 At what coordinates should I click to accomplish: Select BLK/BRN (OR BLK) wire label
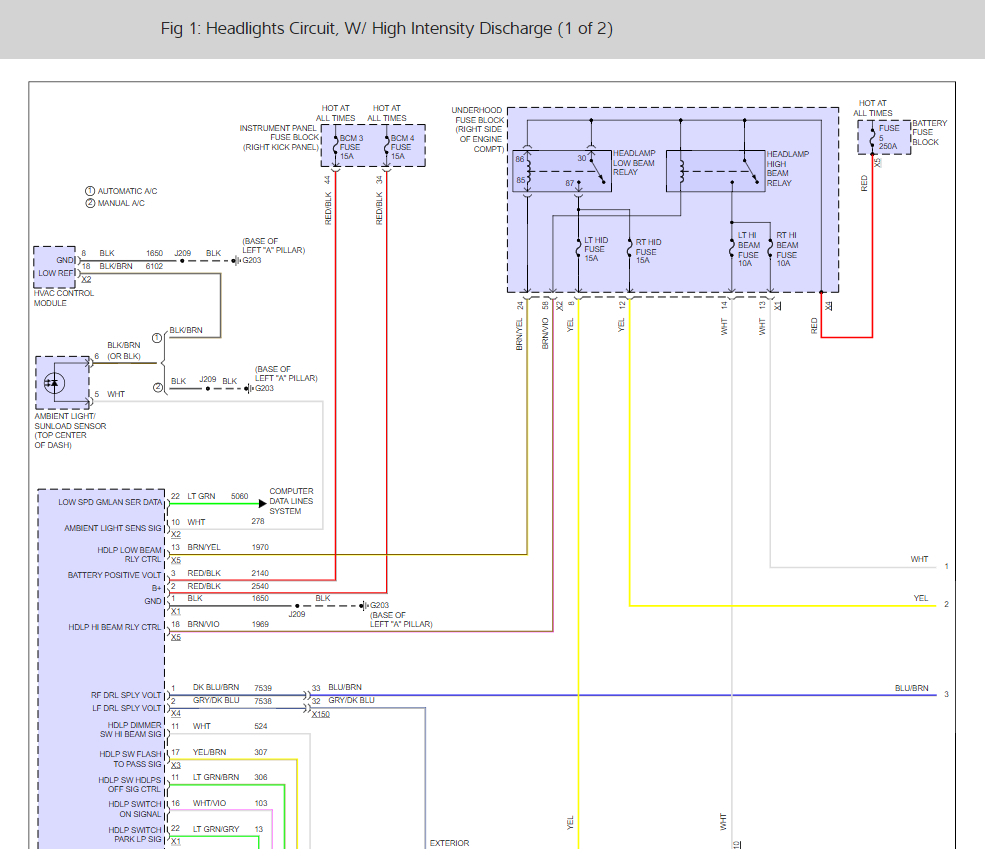(x=124, y=351)
